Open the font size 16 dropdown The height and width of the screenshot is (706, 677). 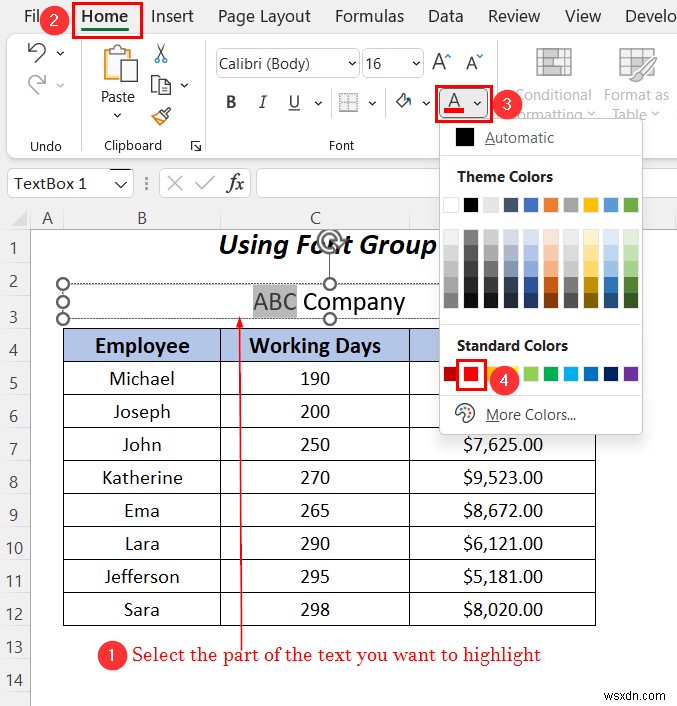coord(416,63)
